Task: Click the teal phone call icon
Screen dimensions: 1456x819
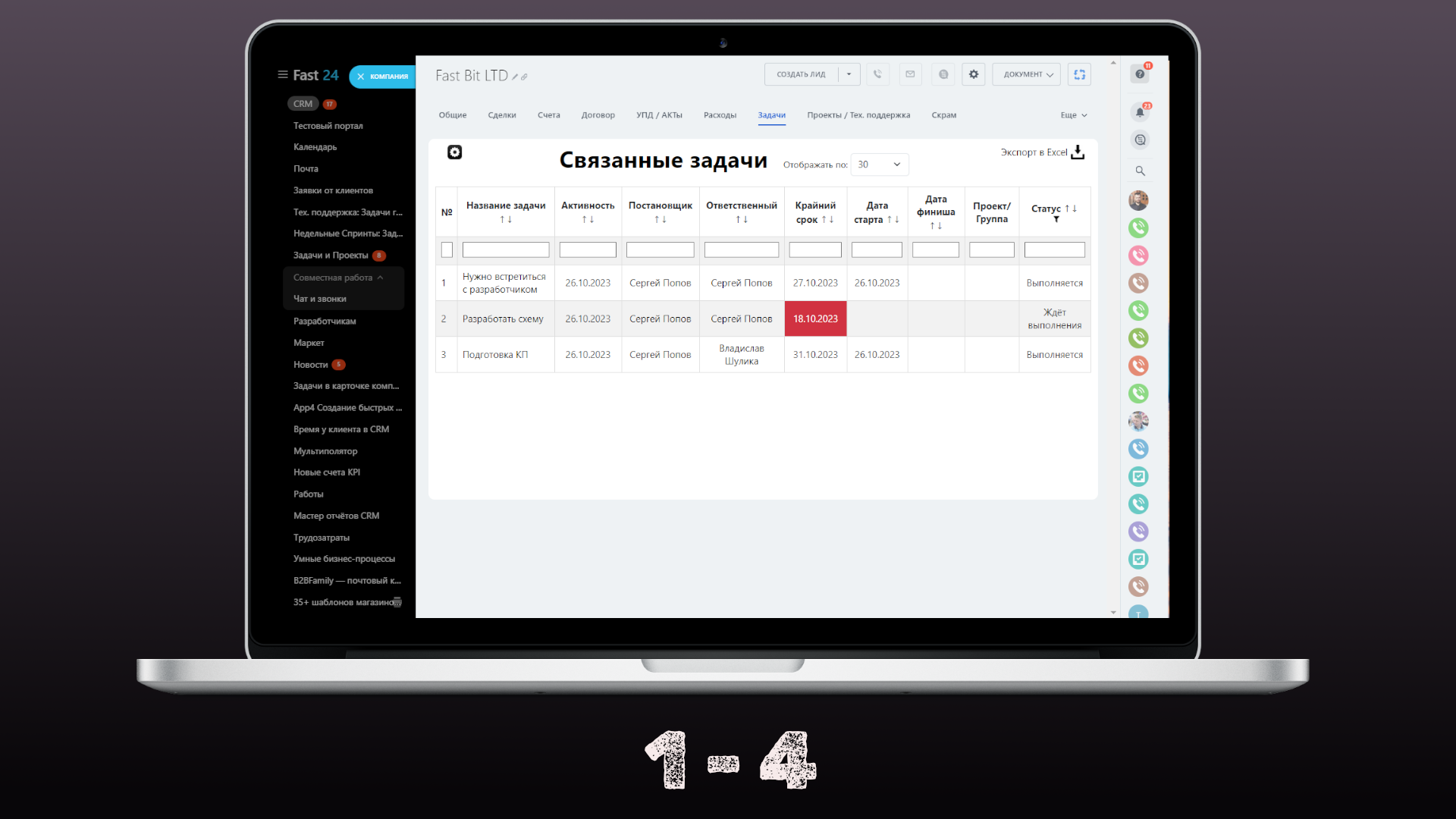Action: pyautogui.click(x=1138, y=504)
